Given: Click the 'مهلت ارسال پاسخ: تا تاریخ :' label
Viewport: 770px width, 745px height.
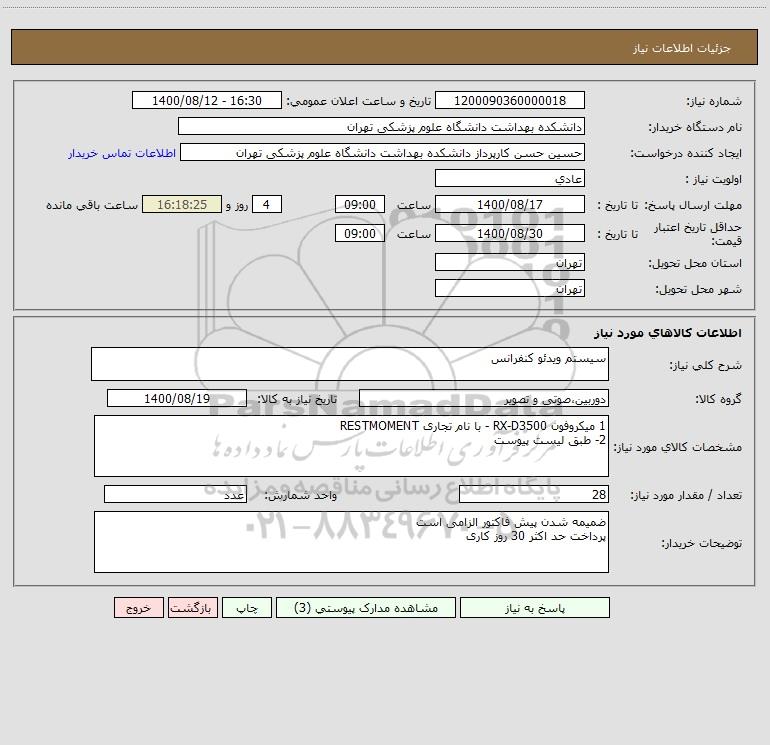Looking at the screenshot, I should [670, 205].
